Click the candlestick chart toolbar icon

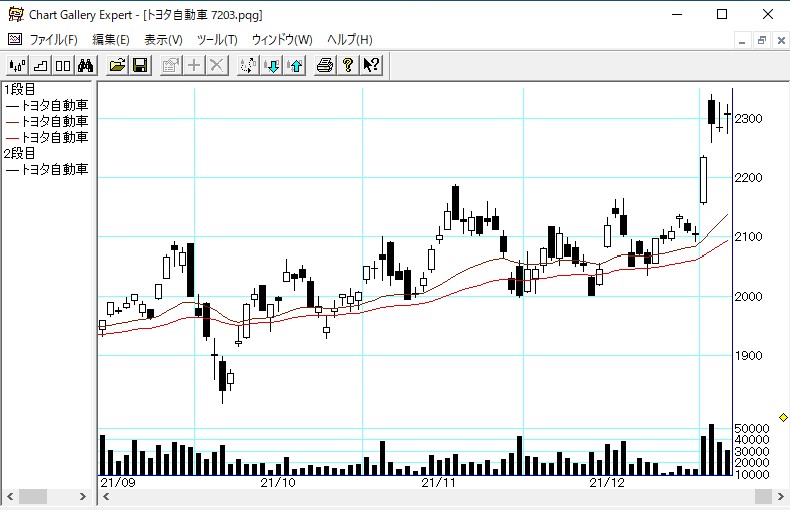click(17, 66)
